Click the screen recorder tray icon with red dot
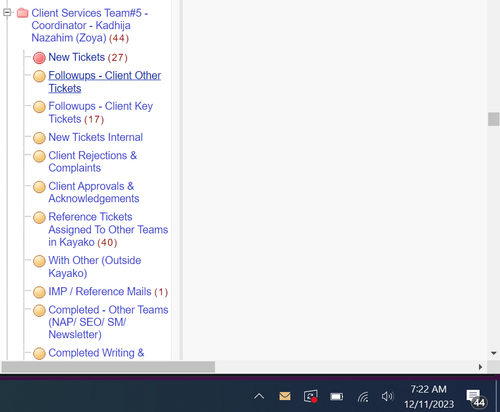Viewport: 500px width, 412px height. 311,396
